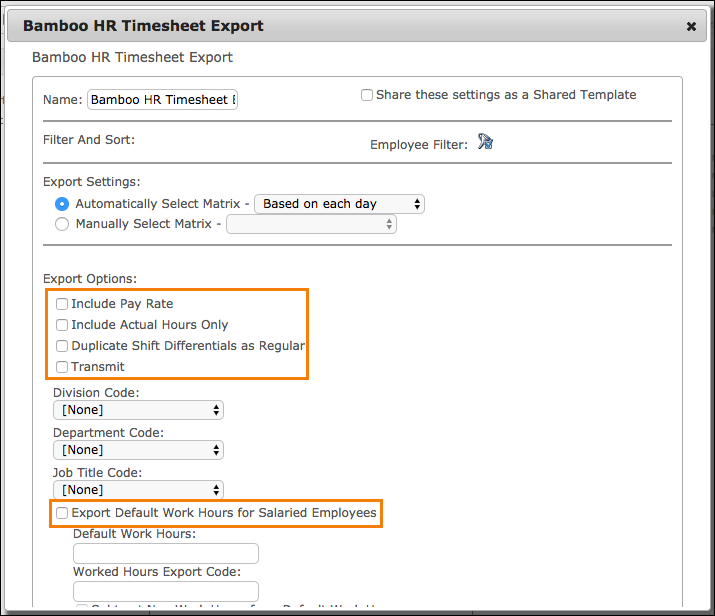Viewport: 715px width, 616px height.
Task: Toggle the Transmit checkbox
Action: tap(62, 367)
